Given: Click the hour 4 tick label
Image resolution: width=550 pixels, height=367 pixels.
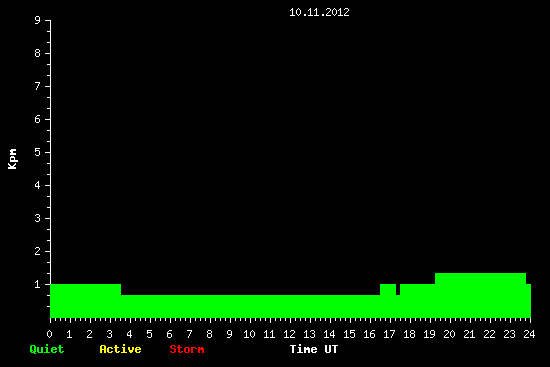Looking at the screenshot, I should (129, 334).
